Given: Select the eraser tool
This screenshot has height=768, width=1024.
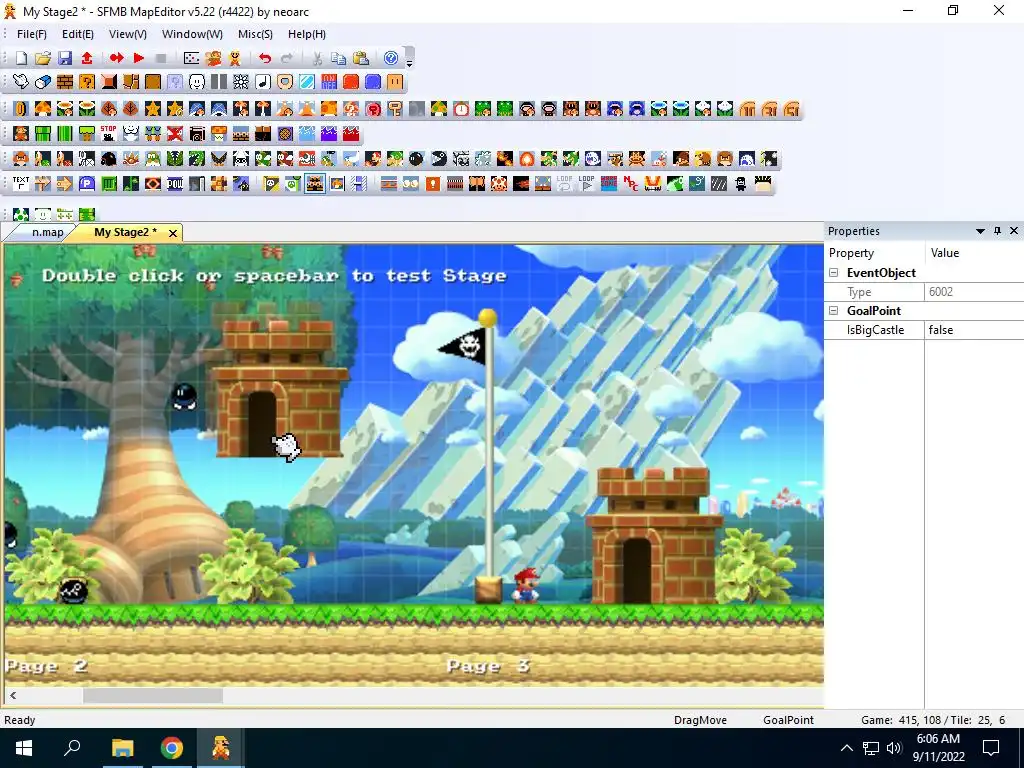Looking at the screenshot, I should point(43,82).
